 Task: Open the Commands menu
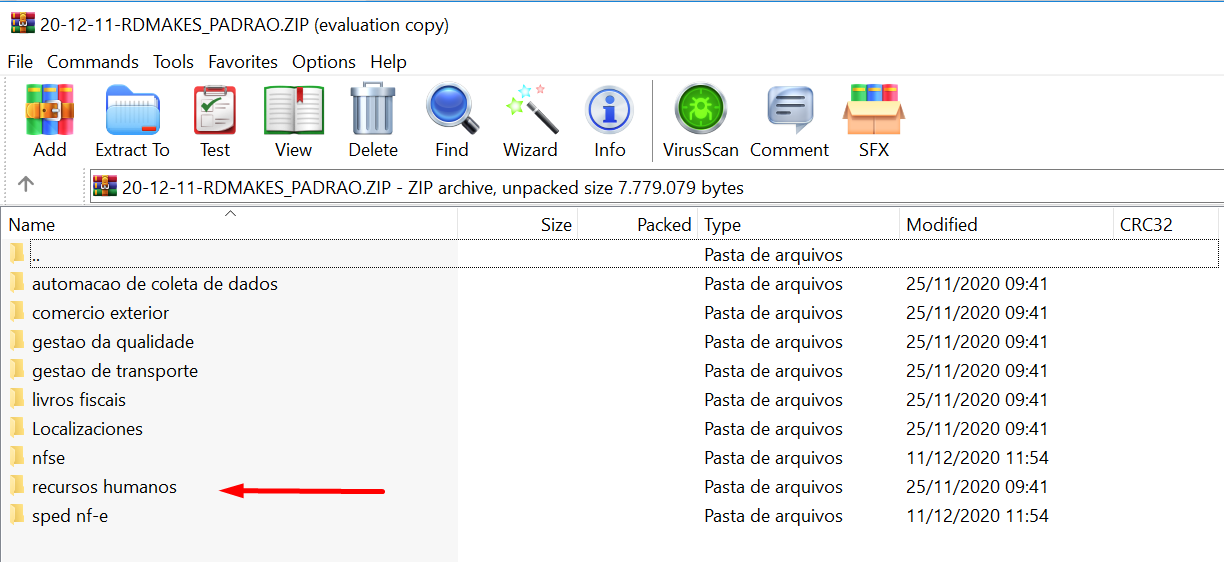[x=93, y=62]
